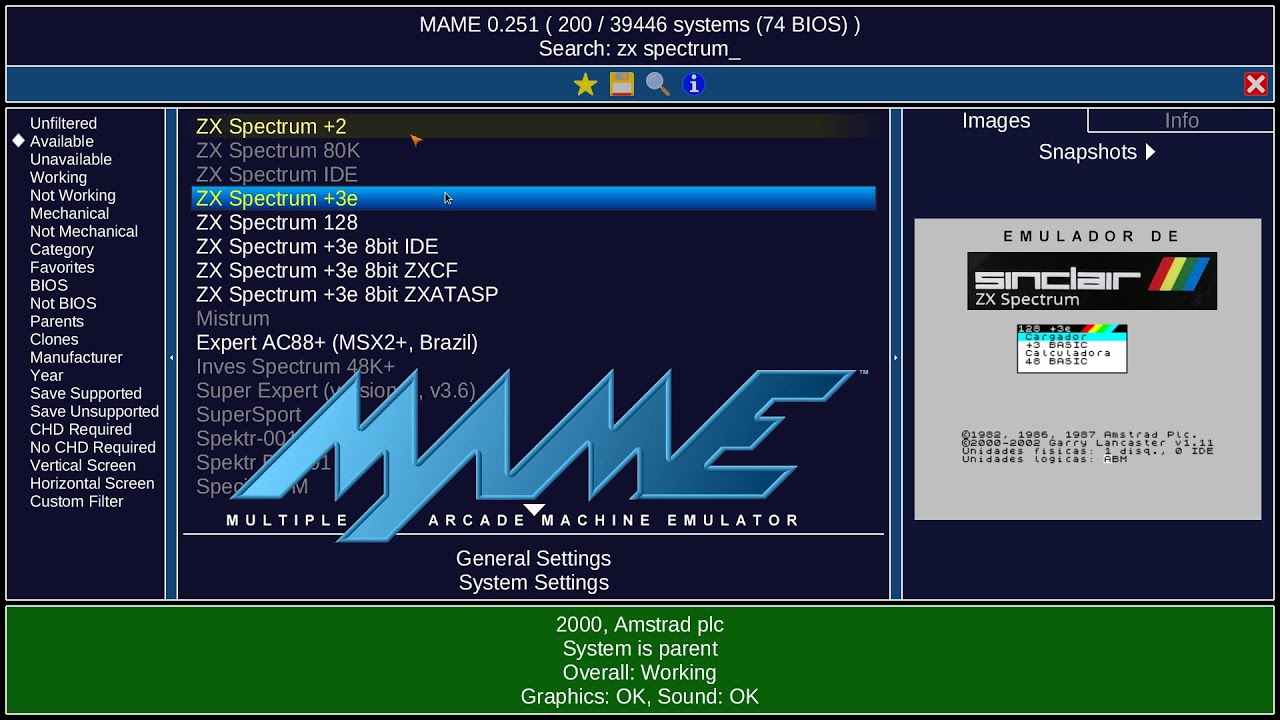Select the Not Working filter
This screenshot has height=720, width=1280.
click(x=73, y=196)
